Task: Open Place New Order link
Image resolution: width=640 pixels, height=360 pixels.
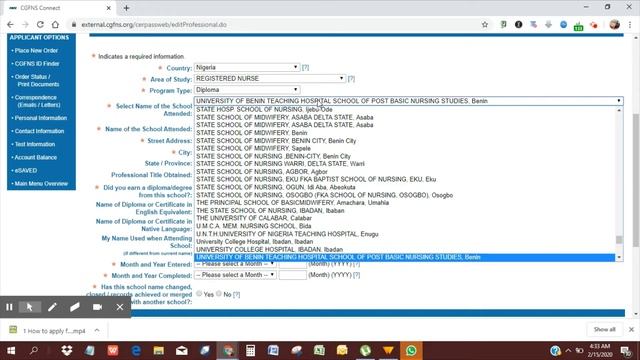Action: point(36,51)
